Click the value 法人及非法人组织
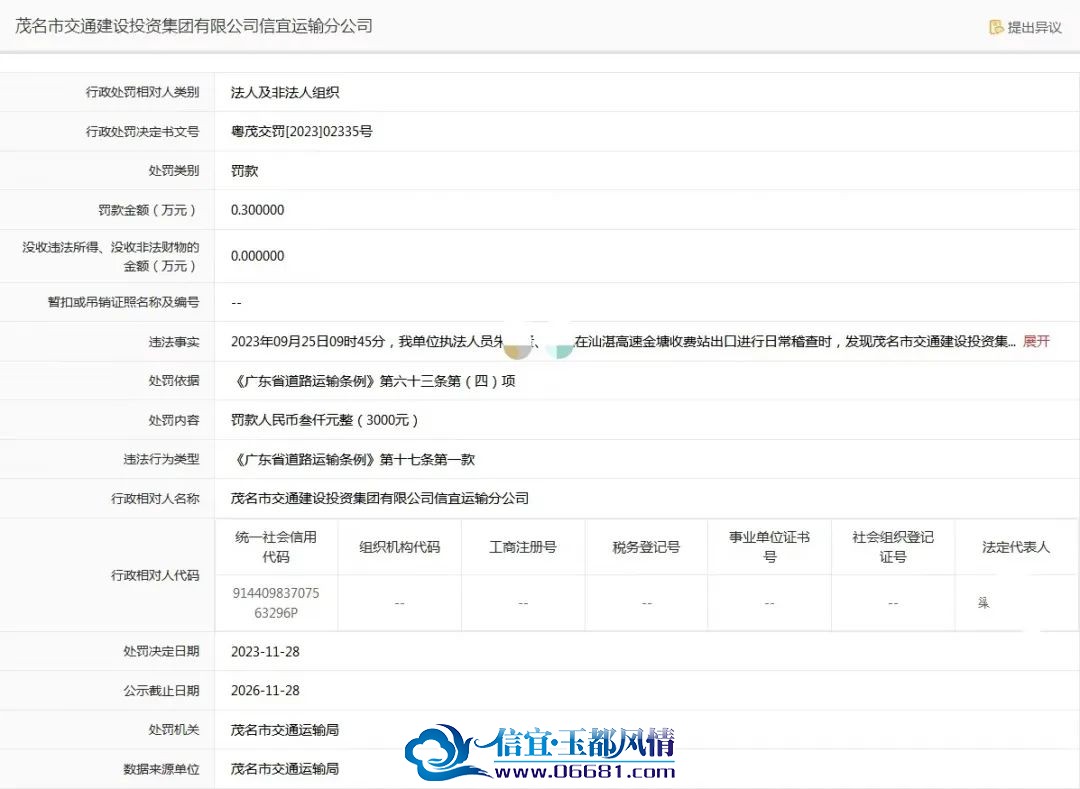1080x789 pixels. click(284, 92)
